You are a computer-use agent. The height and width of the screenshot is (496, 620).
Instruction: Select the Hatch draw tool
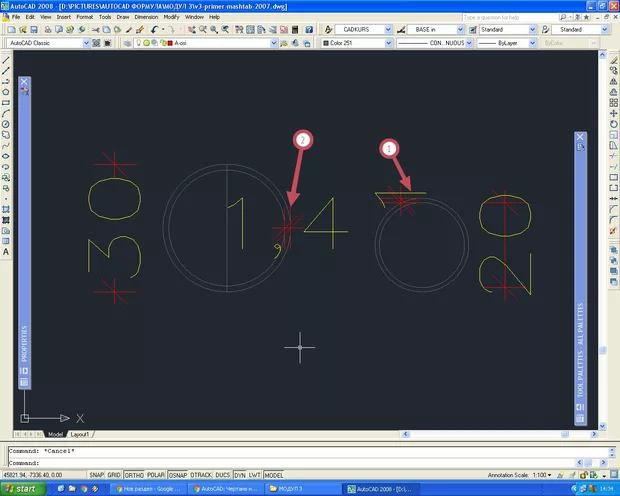7,208
